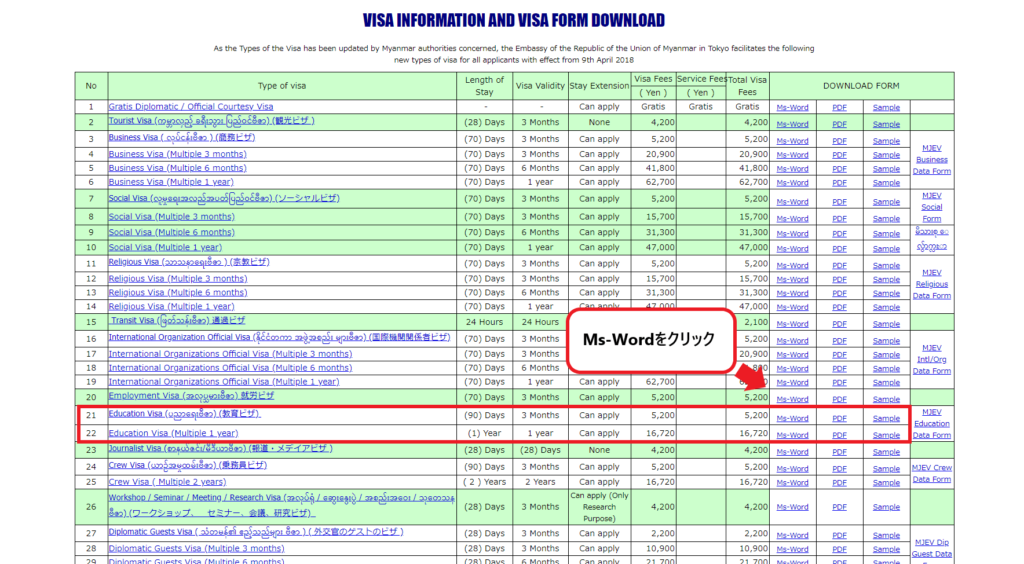Viewport: 1024px width, 564px height.
Task: Open the MJEV Education Data Form link
Action: (x=931, y=423)
